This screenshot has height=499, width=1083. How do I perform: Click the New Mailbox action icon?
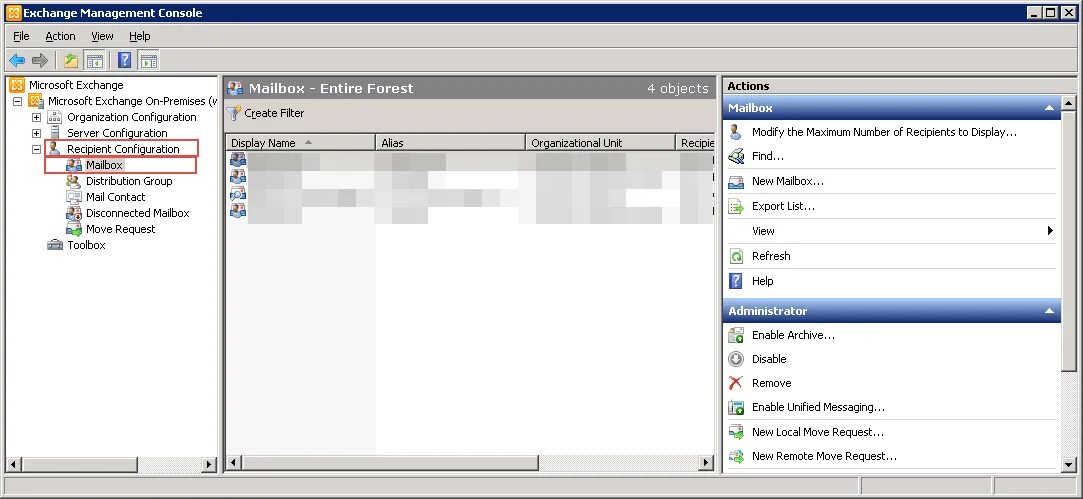[736, 182]
